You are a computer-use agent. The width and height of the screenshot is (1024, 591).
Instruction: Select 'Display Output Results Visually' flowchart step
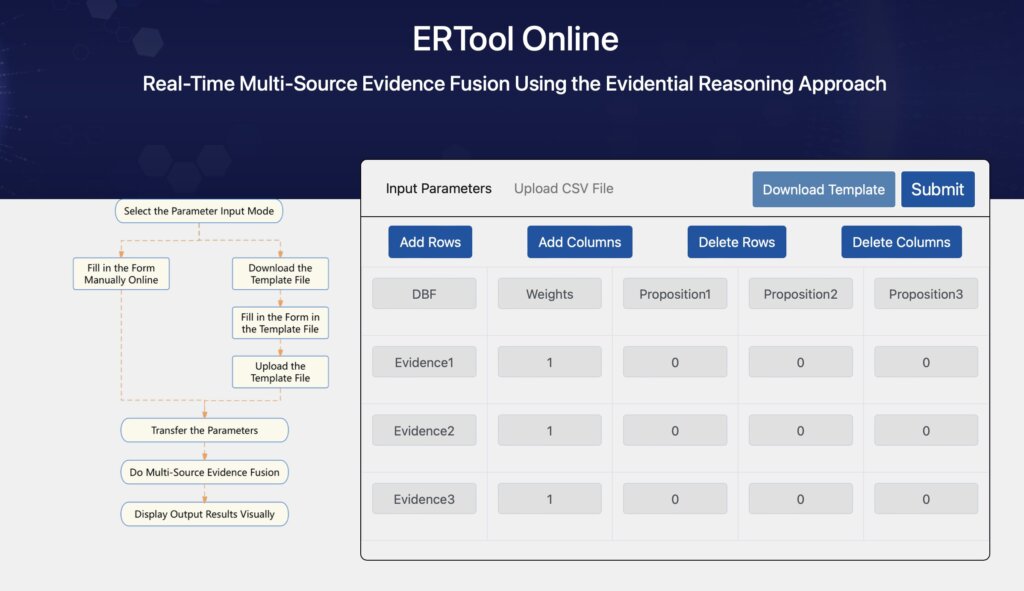point(204,514)
